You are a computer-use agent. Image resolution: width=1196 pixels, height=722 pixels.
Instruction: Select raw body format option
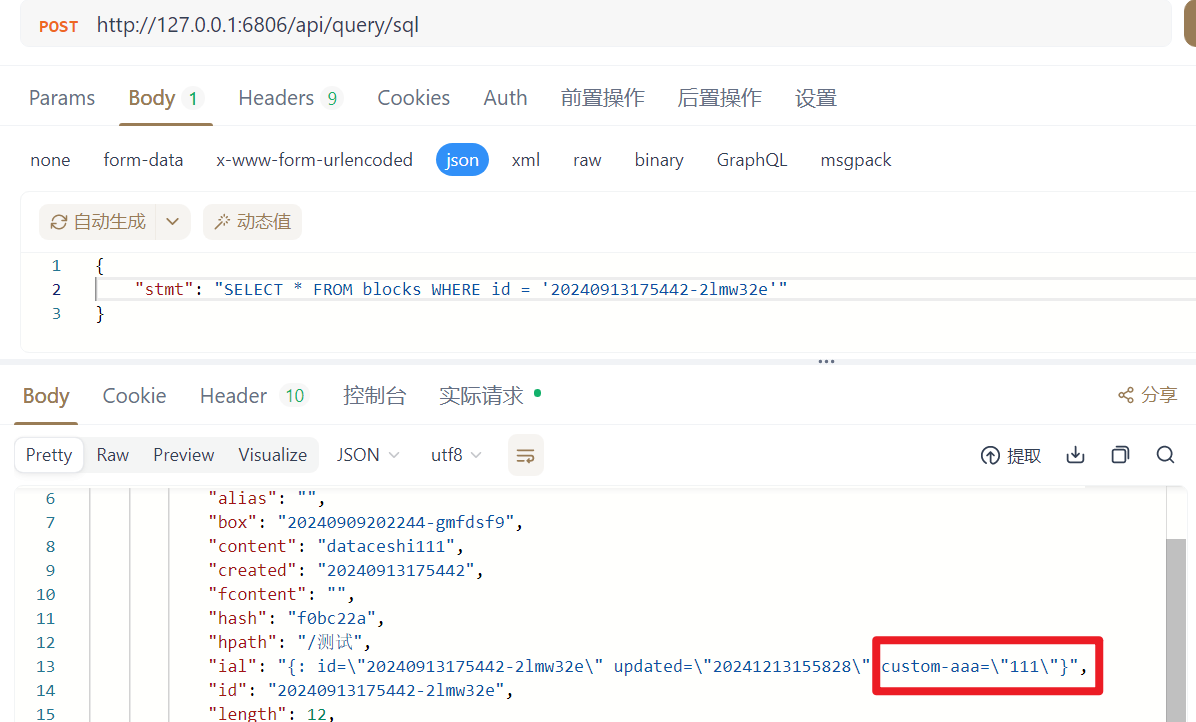pyautogui.click(x=587, y=159)
